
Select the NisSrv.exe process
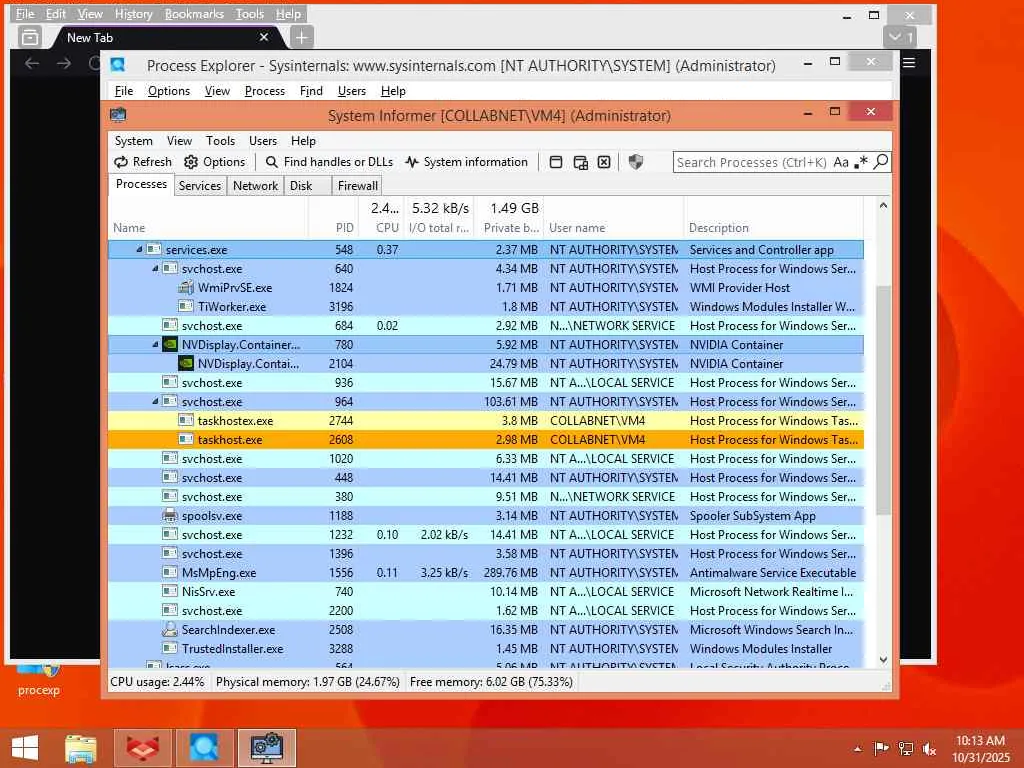click(x=486, y=592)
